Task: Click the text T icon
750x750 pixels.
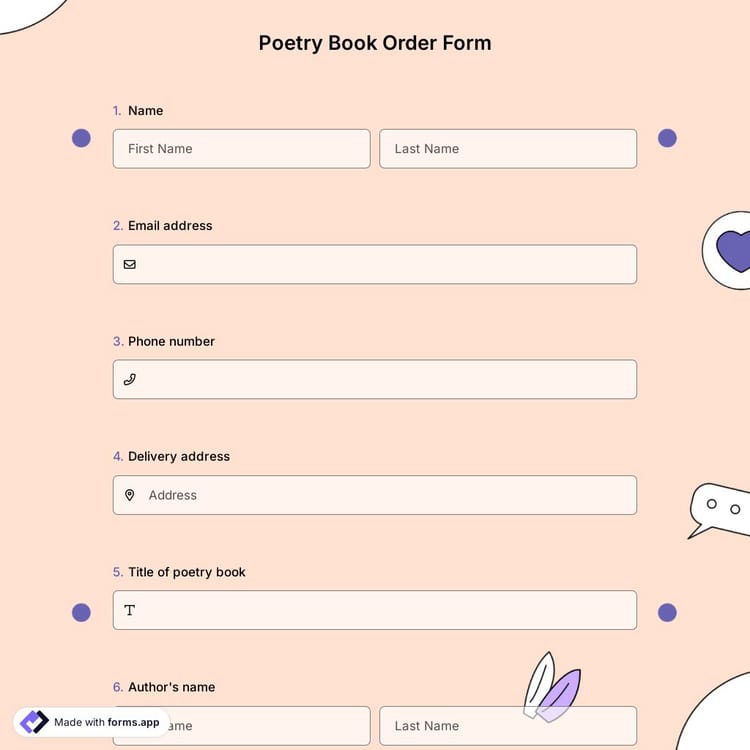Action: click(130, 610)
